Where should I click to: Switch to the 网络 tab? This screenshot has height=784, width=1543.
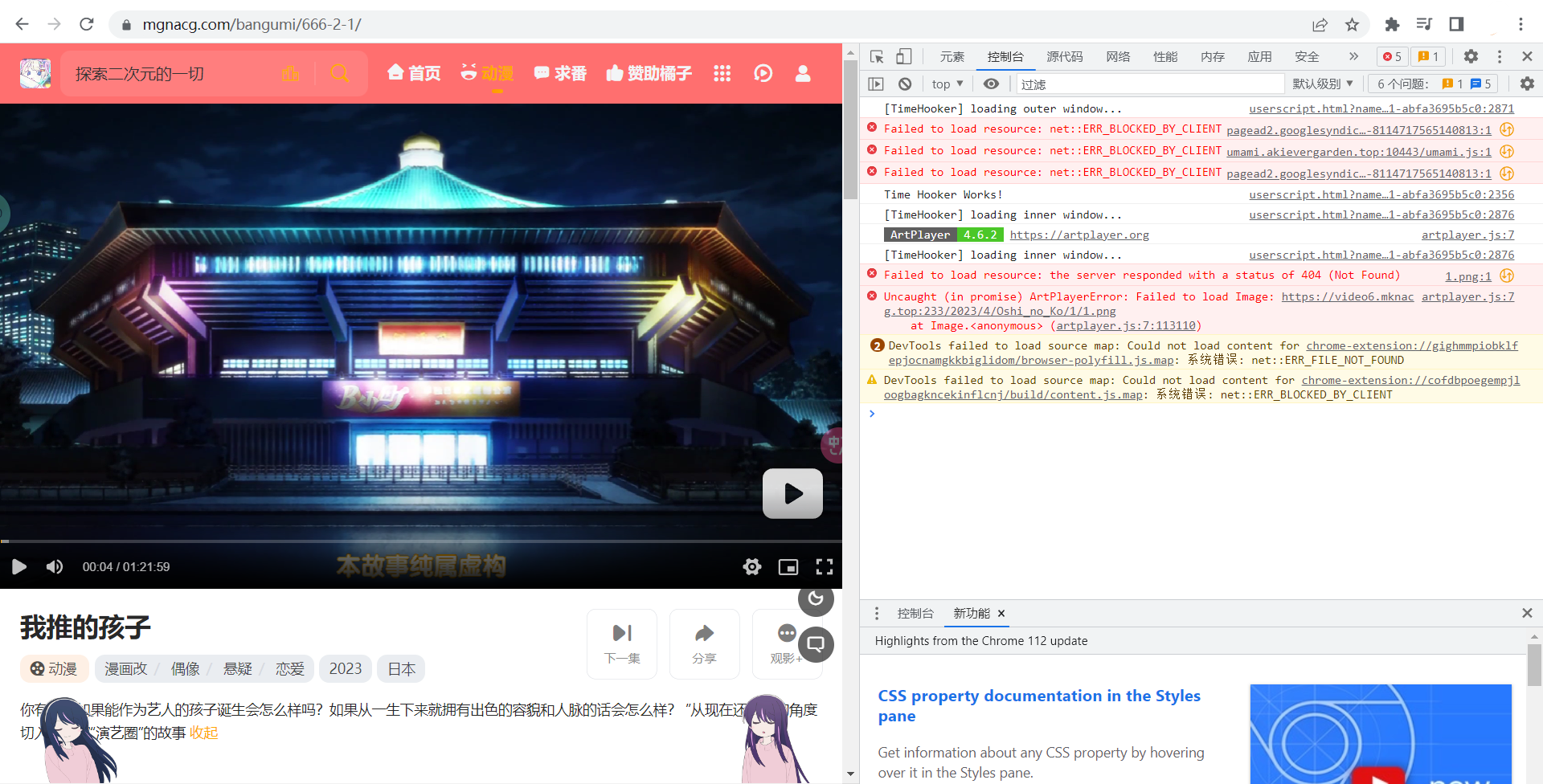[x=1117, y=56]
